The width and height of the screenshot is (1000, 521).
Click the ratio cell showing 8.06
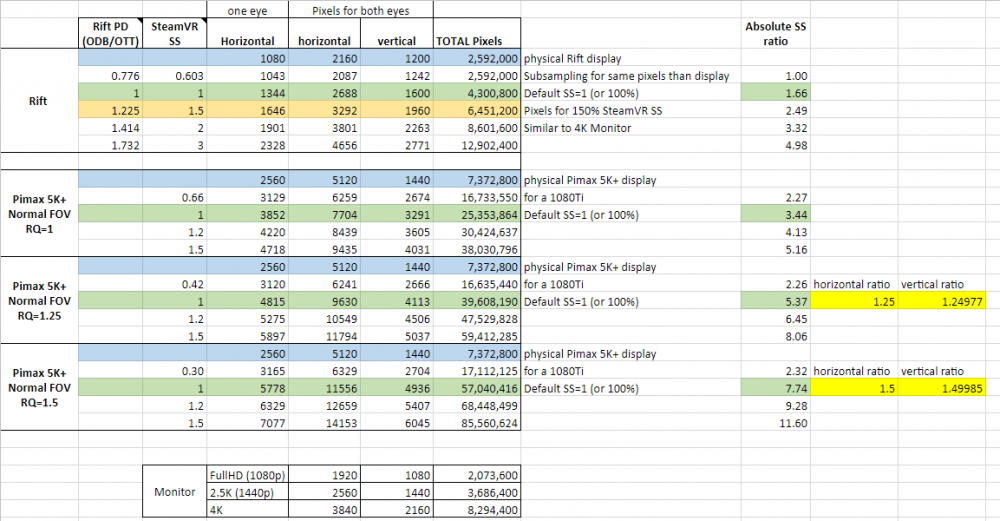(776, 336)
